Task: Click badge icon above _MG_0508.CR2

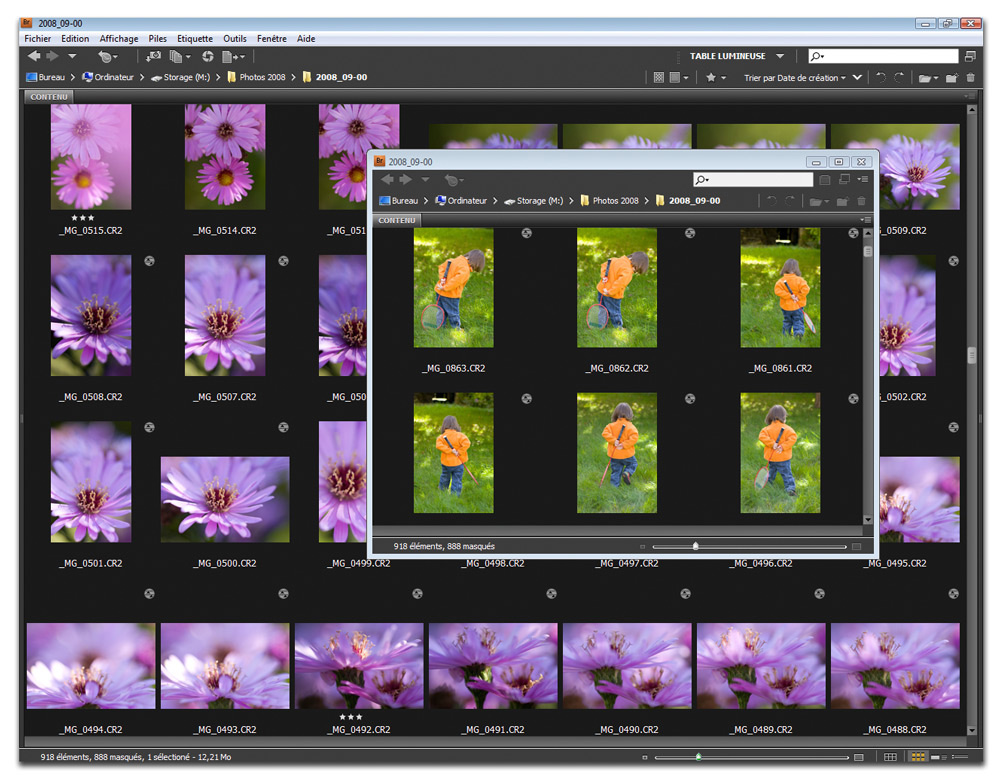Action: click(x=149, y=261)
